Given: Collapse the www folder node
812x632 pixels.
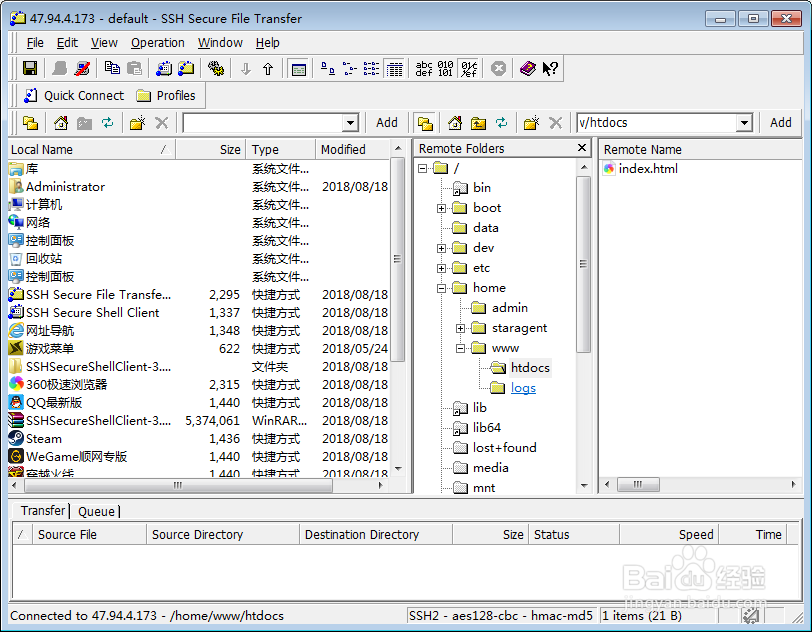Looking at the screenshot, I should click(x=460, y=349).
